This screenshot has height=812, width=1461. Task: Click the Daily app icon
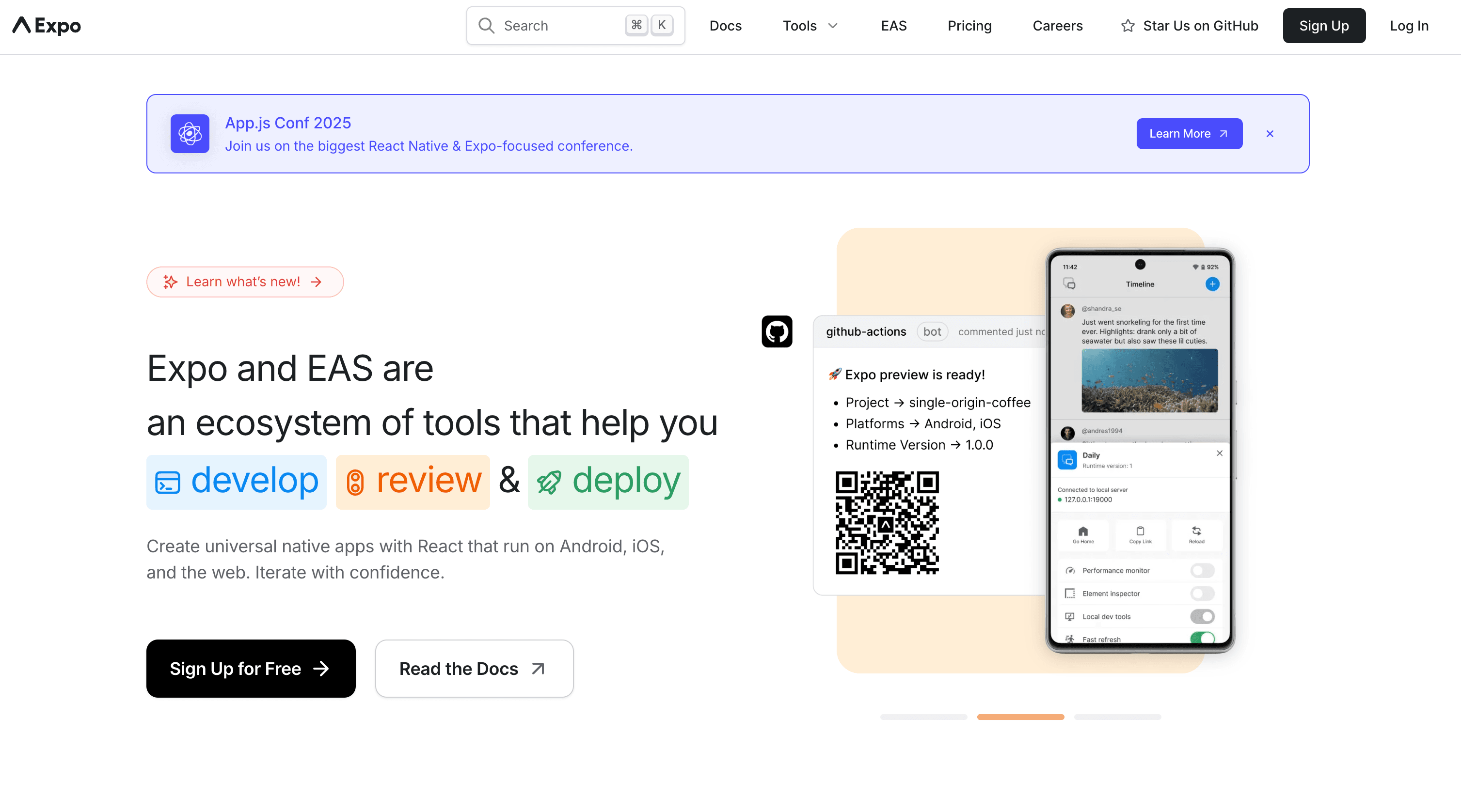tap(1067, 460)
